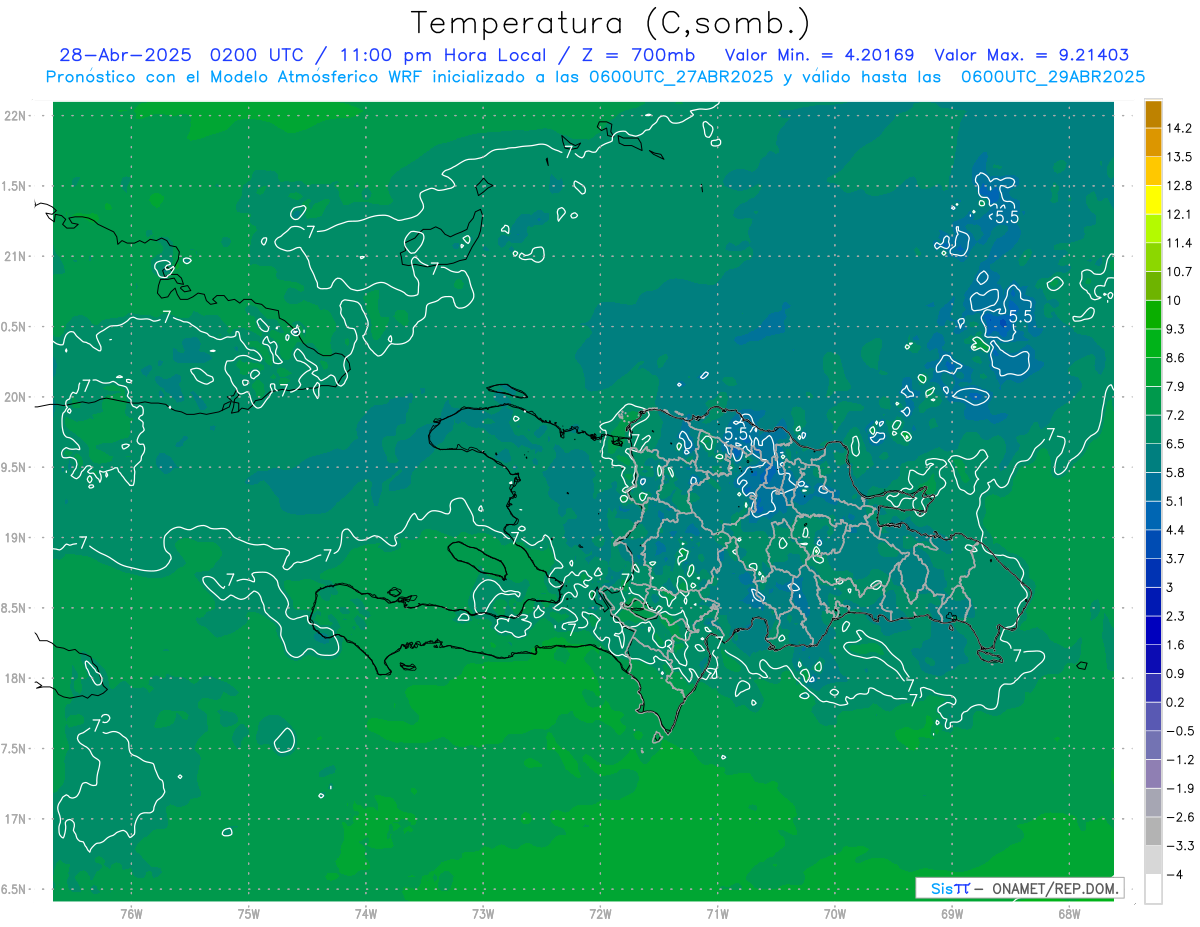Click the '6.5' colorbar value
This screenshot has height=927, width=1200.
pyautogui.click(x=1177, y=443)
